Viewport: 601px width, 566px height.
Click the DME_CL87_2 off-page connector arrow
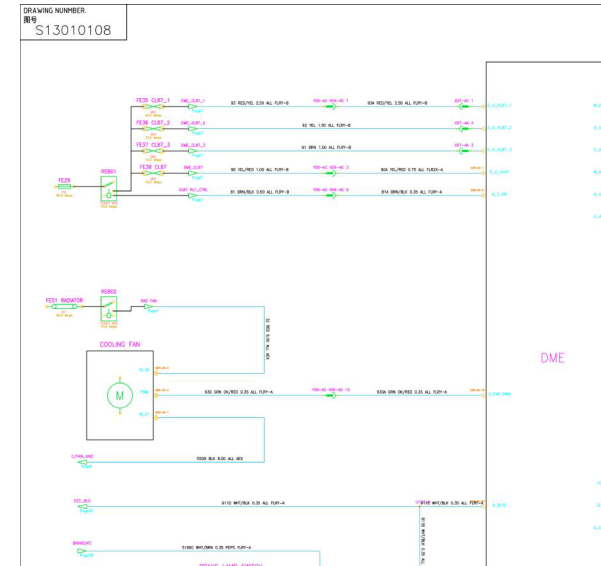coord(193,129)
